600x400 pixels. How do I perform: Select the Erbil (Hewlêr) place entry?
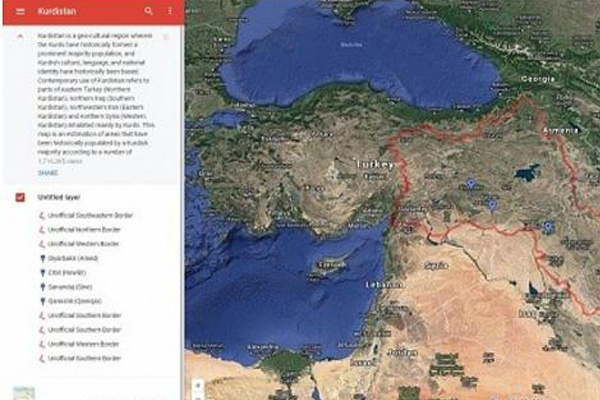[67, 273]
